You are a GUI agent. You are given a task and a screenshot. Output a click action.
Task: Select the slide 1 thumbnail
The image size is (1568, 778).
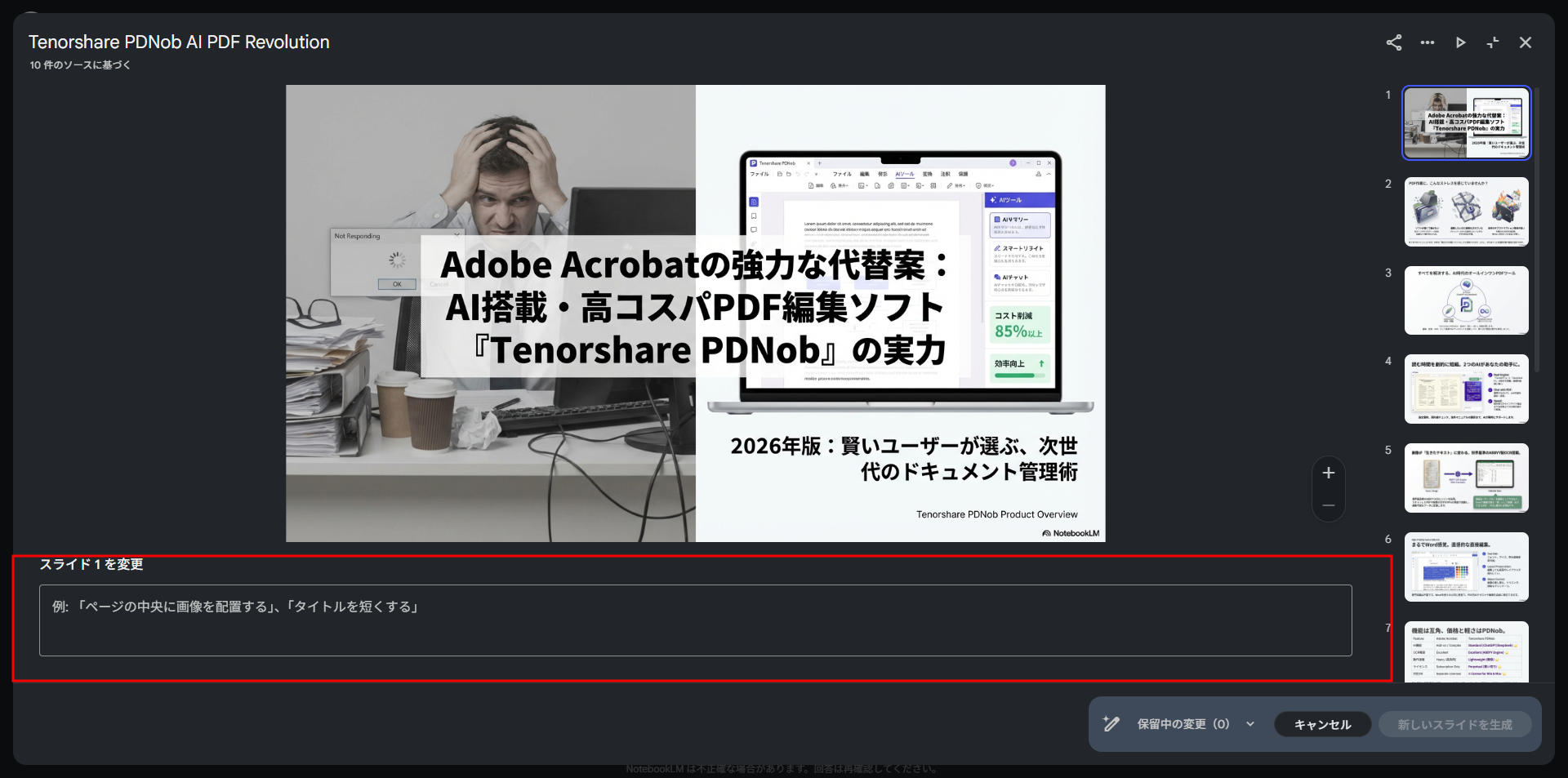click(x=1466, y=123)
